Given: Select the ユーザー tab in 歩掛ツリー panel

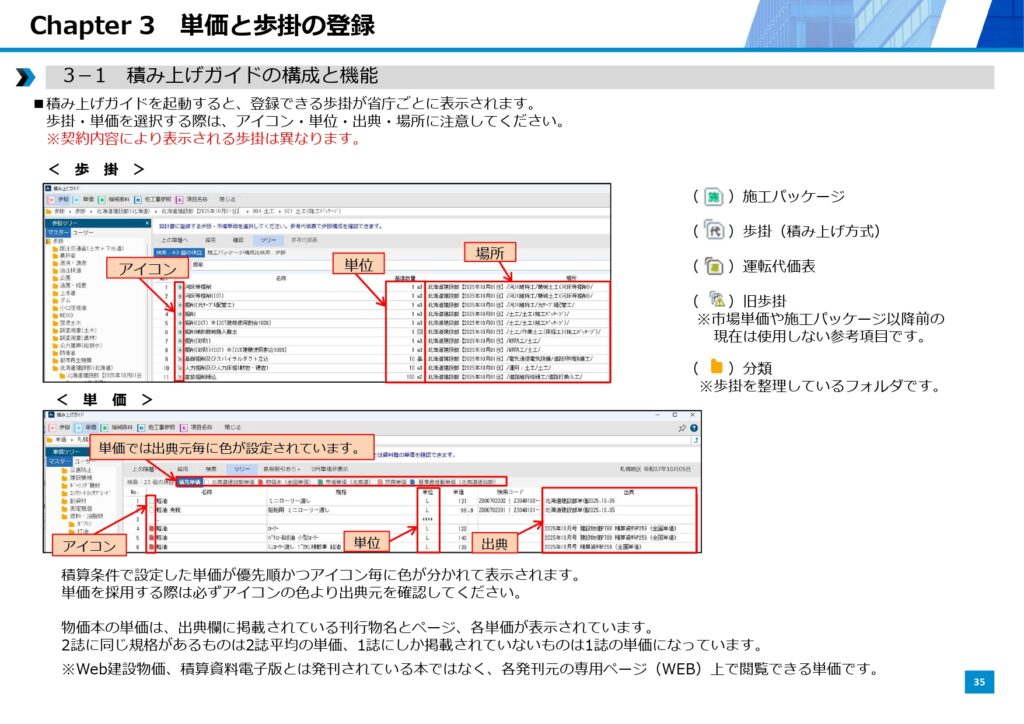Looking at the screenshot, I should click(x=85, y=232).
